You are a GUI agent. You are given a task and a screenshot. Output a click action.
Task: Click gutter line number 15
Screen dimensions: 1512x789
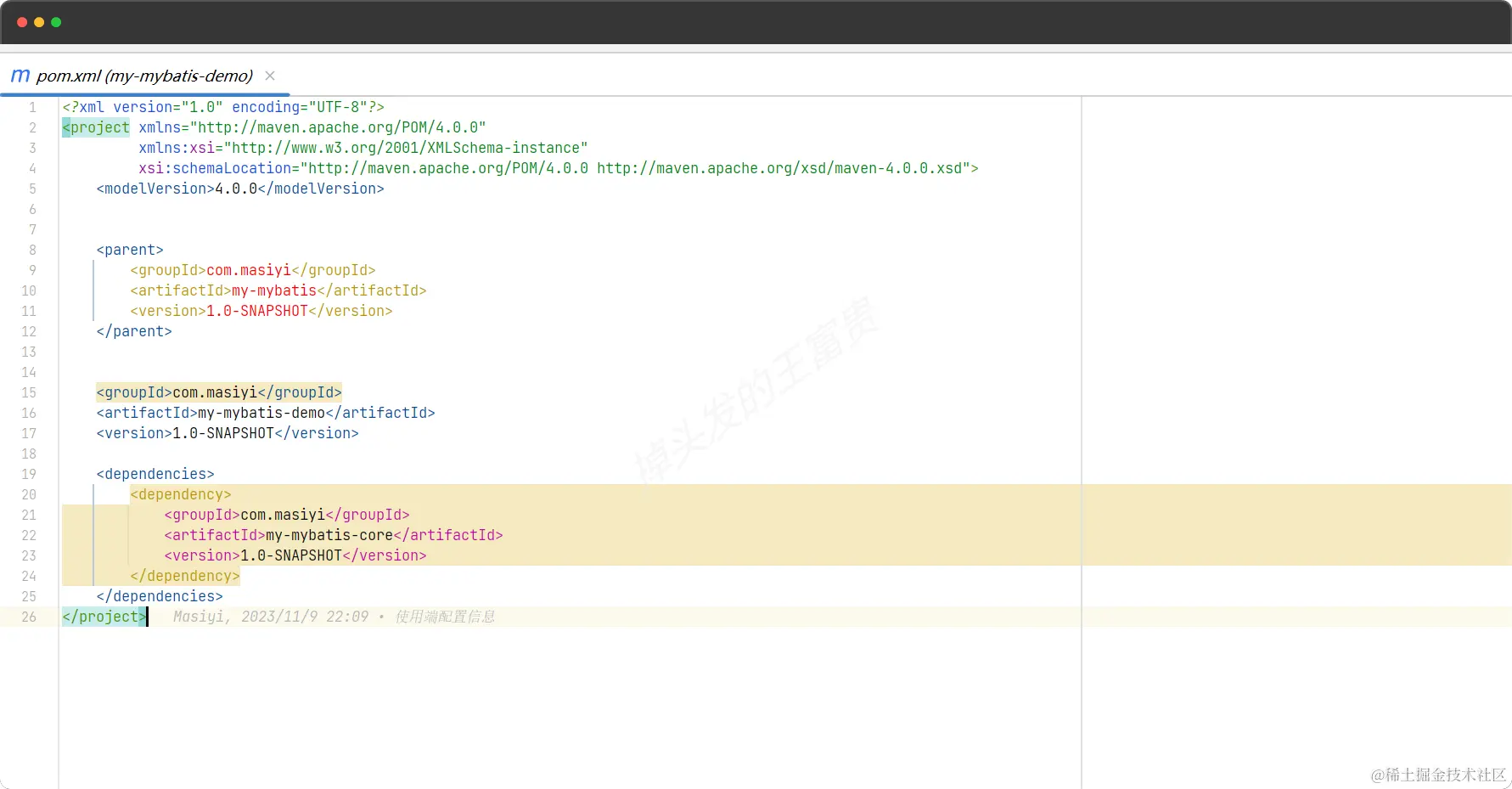click(x=29, y=392)
